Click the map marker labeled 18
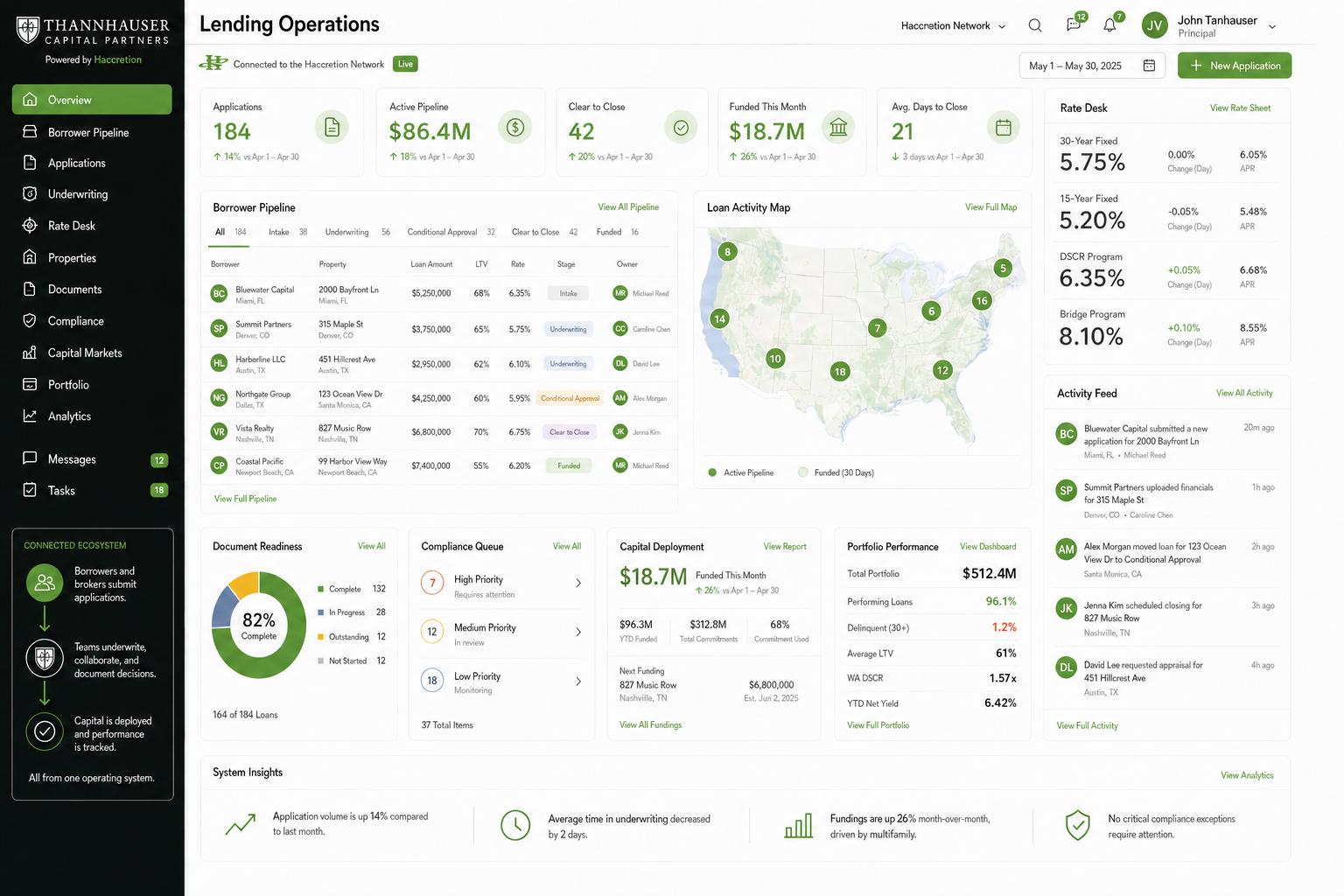Image resolution: width=1344 pixels, height=896 pixels. click(x=840, y=372)
